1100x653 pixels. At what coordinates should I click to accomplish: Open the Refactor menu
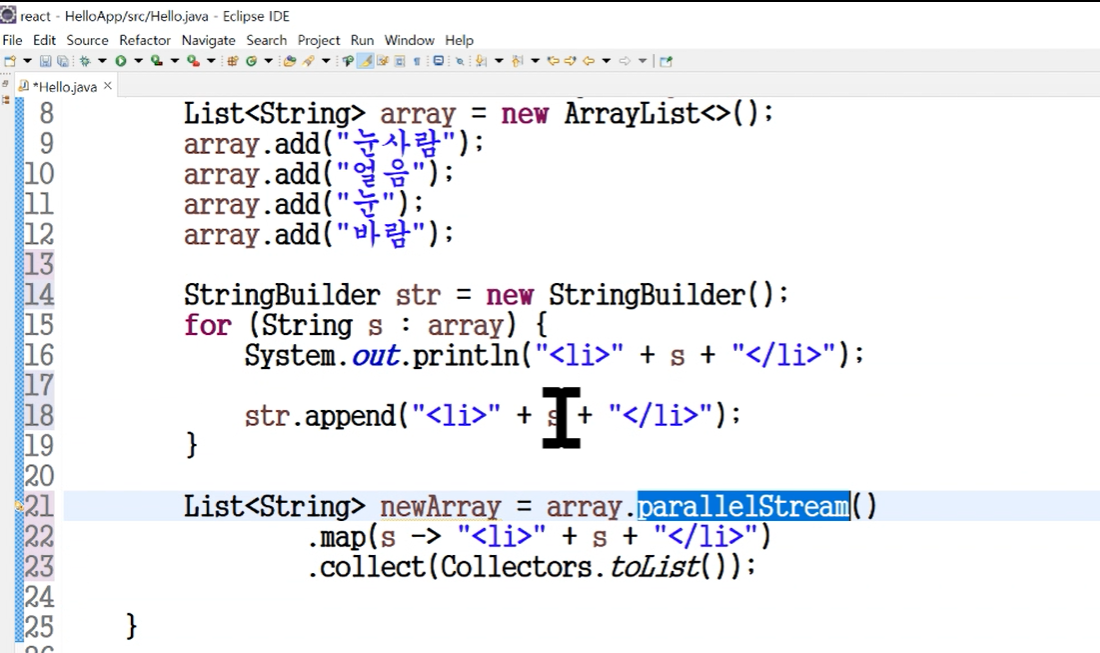coord(145,40)
